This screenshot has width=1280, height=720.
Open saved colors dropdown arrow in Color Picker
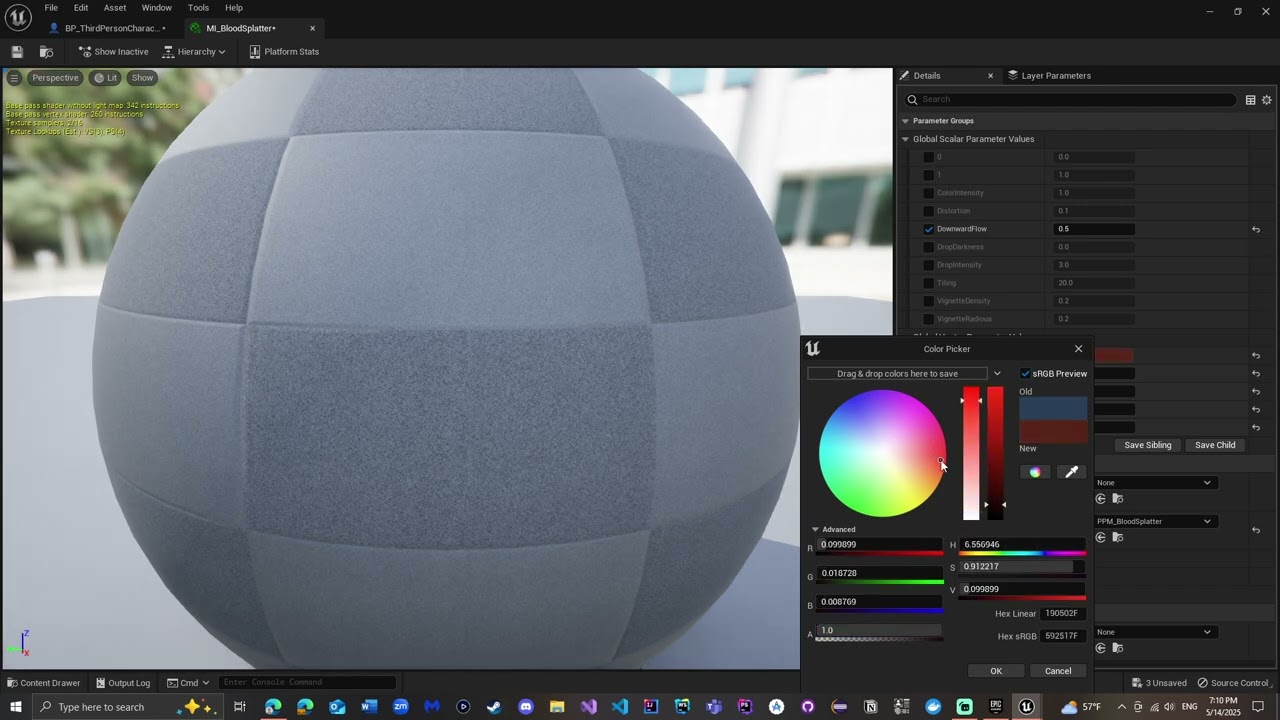(996, 374)
